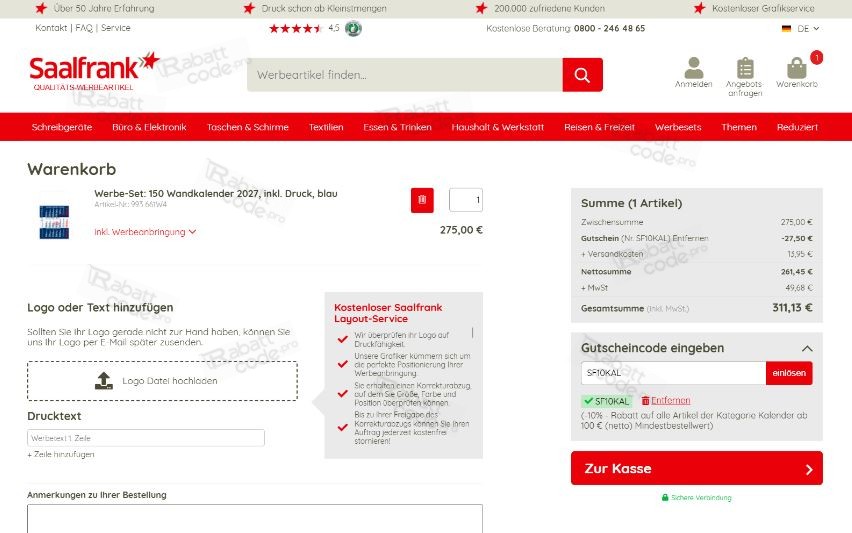Click the Gesamtsumme value 311,13 €
Viewport: 852px width, 533px height.
point(792,308)
